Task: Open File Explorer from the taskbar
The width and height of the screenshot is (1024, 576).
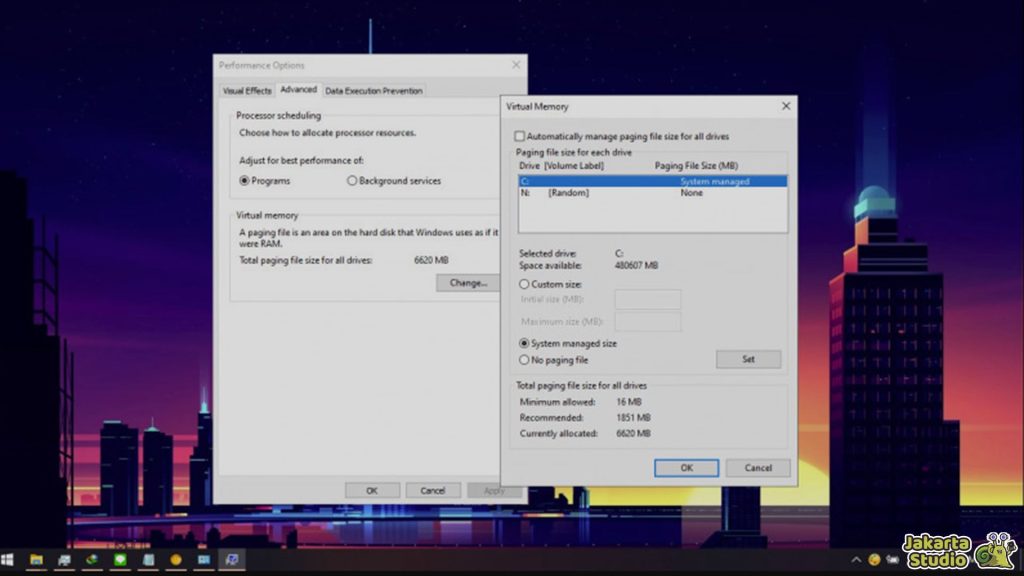Action: (x=37, y=562)
